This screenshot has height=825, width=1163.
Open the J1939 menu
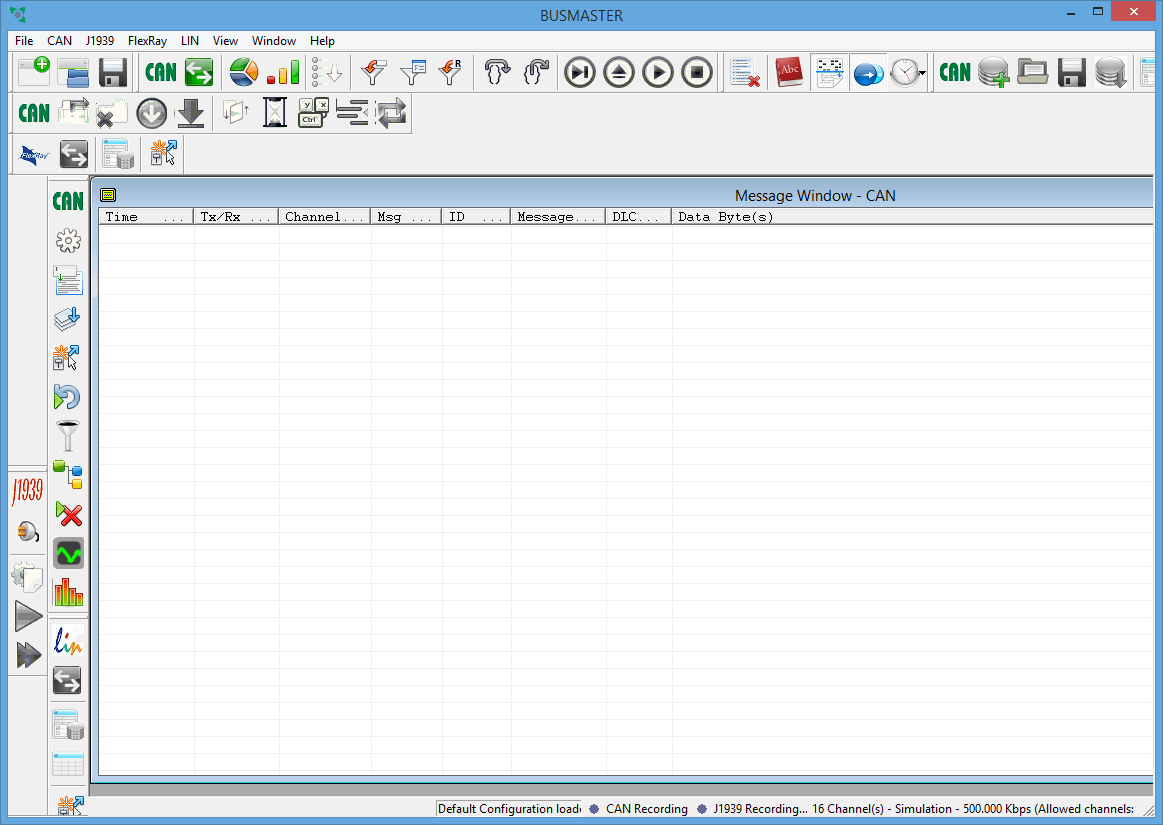tap(99, 41)
